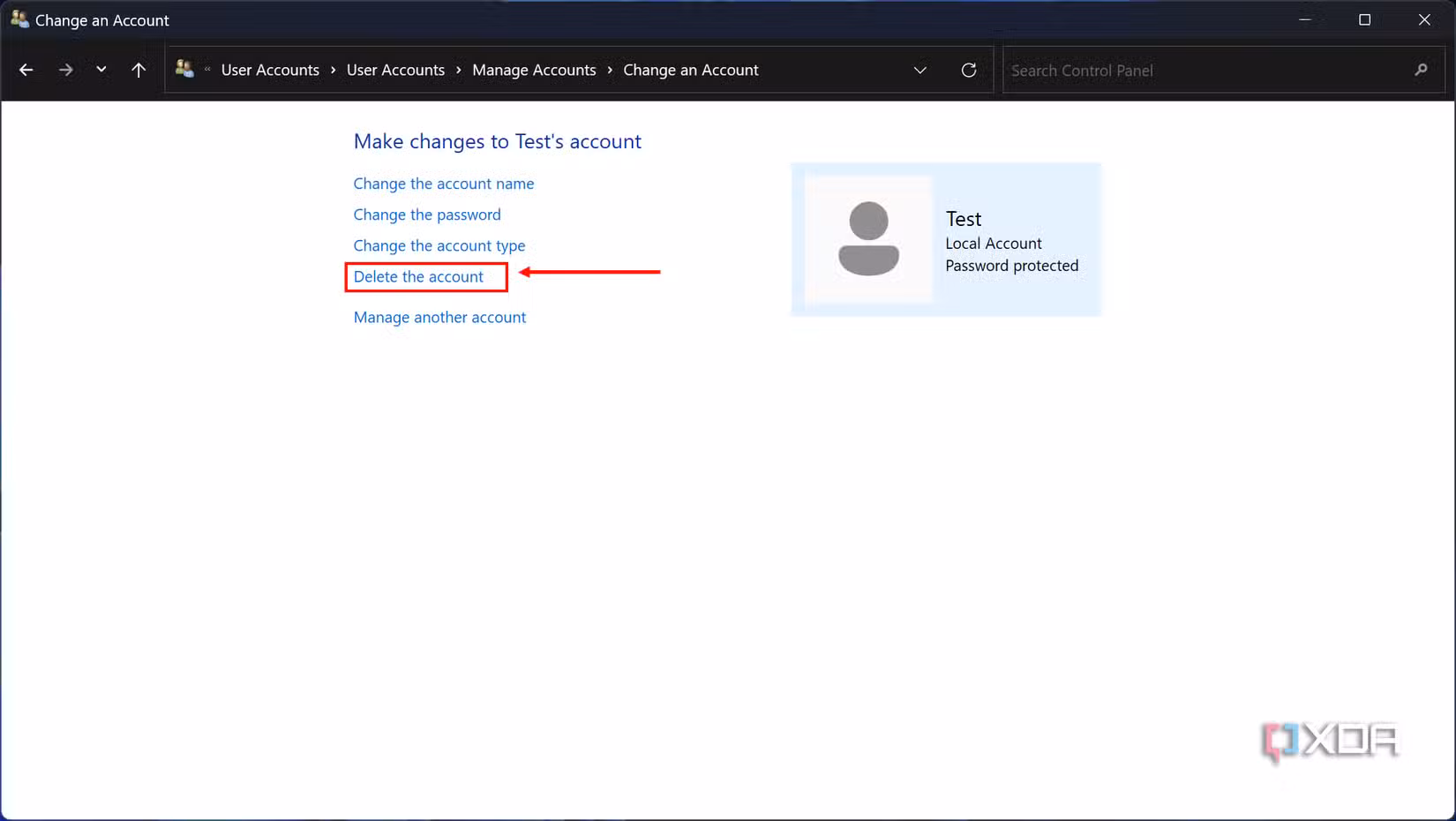Click the User Accounts icon in the address bar
Screen dimensions: 1456x821
(184, 69)
